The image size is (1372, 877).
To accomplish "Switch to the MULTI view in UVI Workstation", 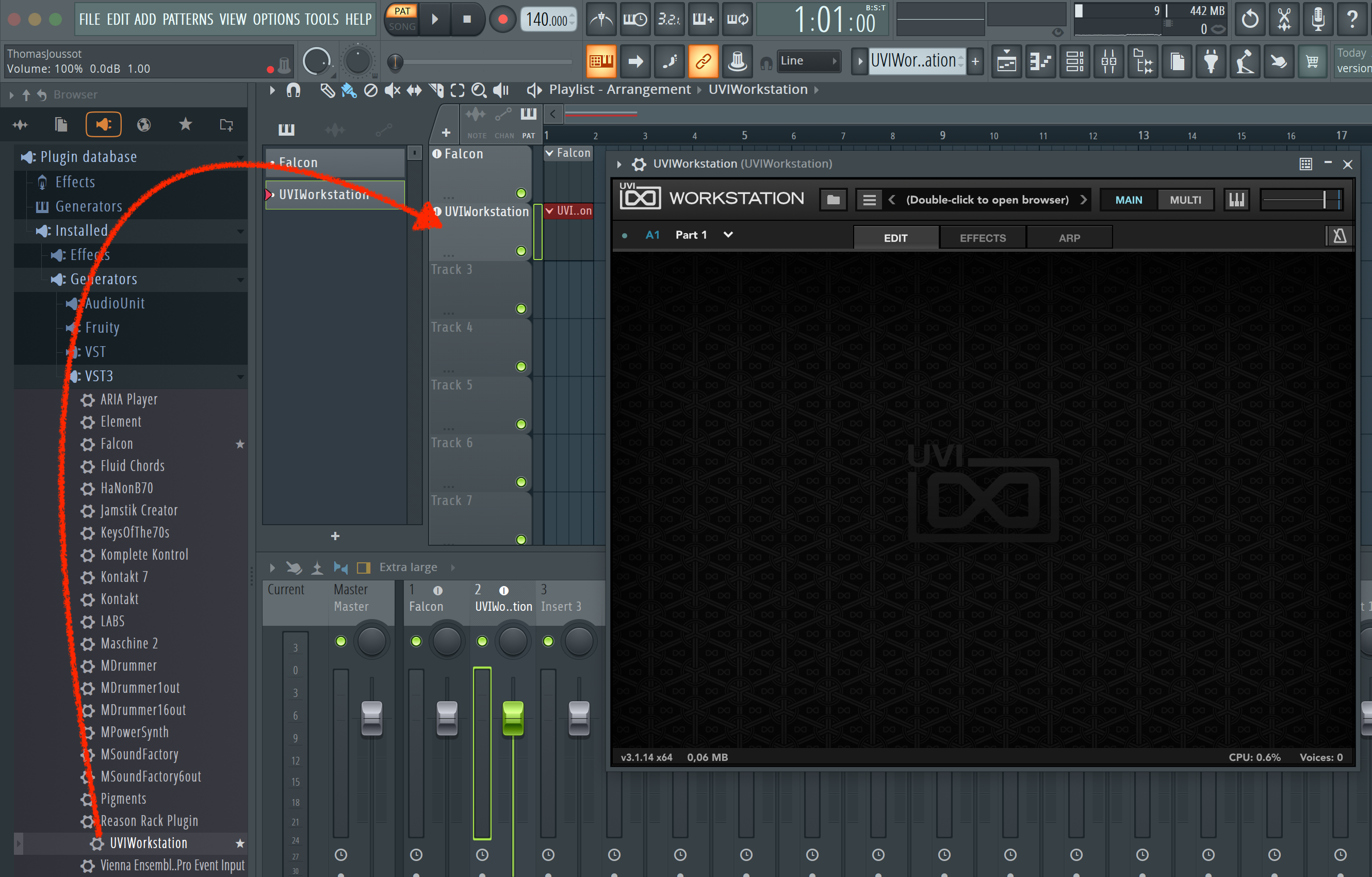I will pyautogui.click(x=1185, y=200).
